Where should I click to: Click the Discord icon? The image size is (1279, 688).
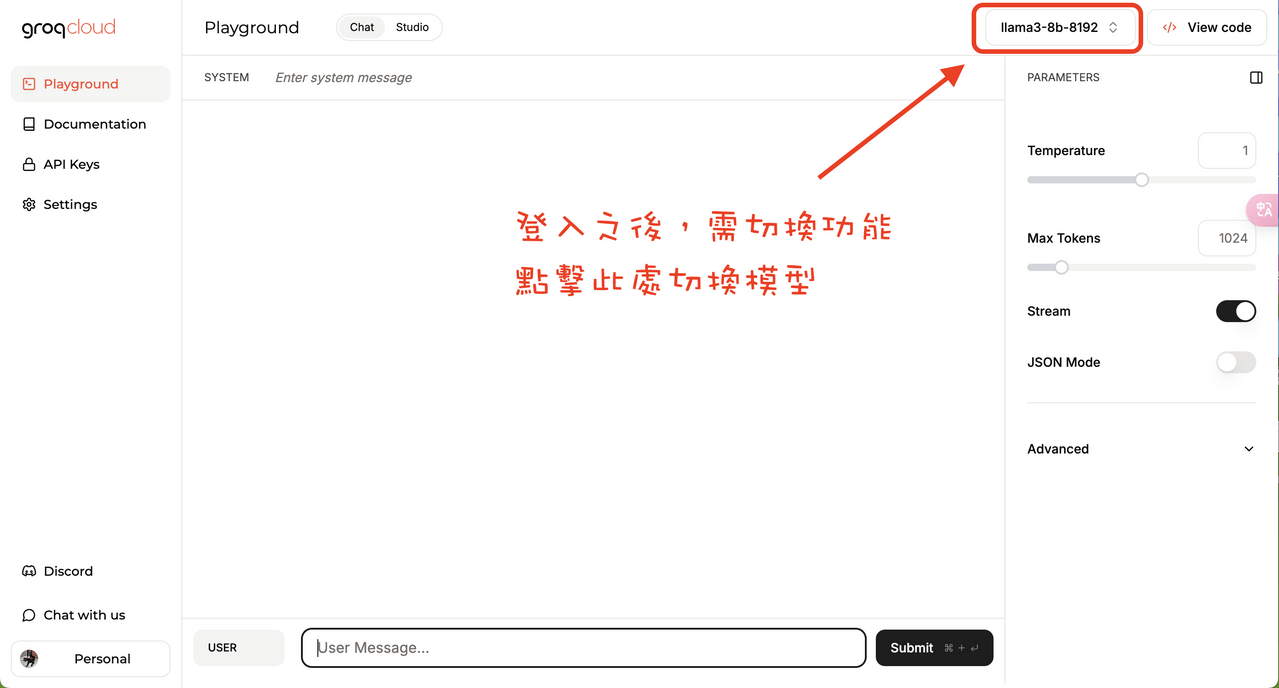[x=29, y=571]
